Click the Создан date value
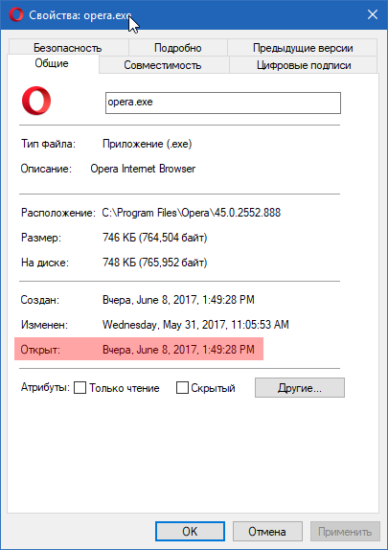 click(x=178, y=300)
